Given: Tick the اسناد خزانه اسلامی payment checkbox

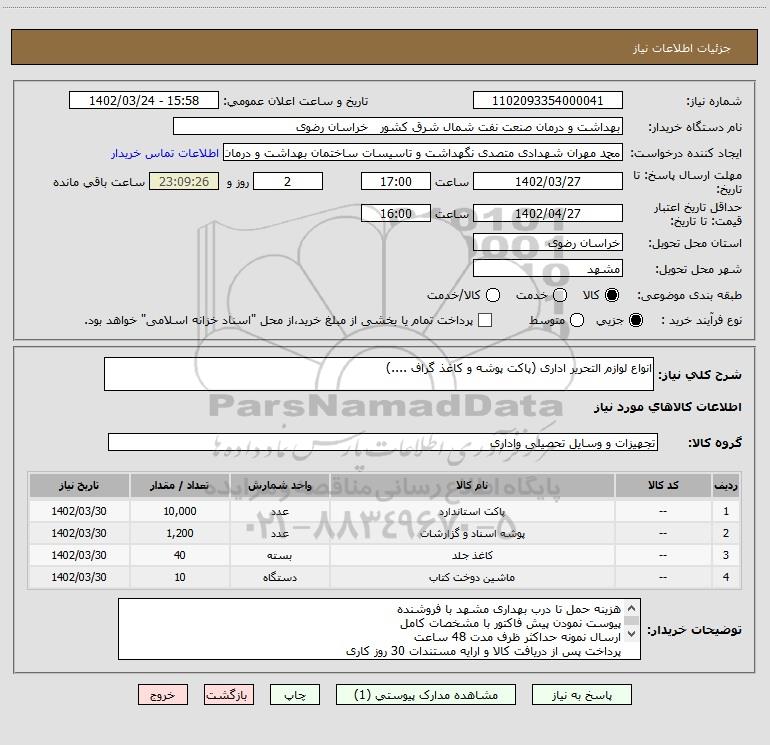Looking at the screenshot, I should (x=485, y=320).
